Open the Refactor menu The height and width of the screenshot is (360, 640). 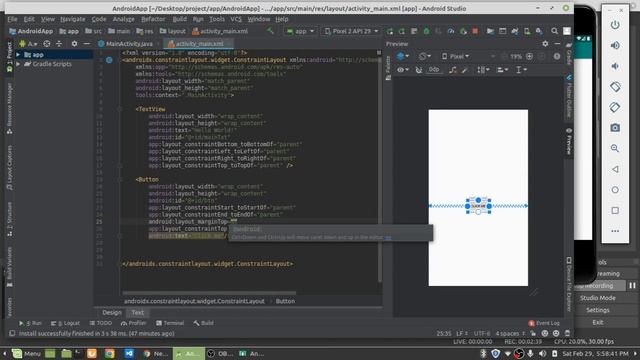pyautogui.click(x=153, y=19)
